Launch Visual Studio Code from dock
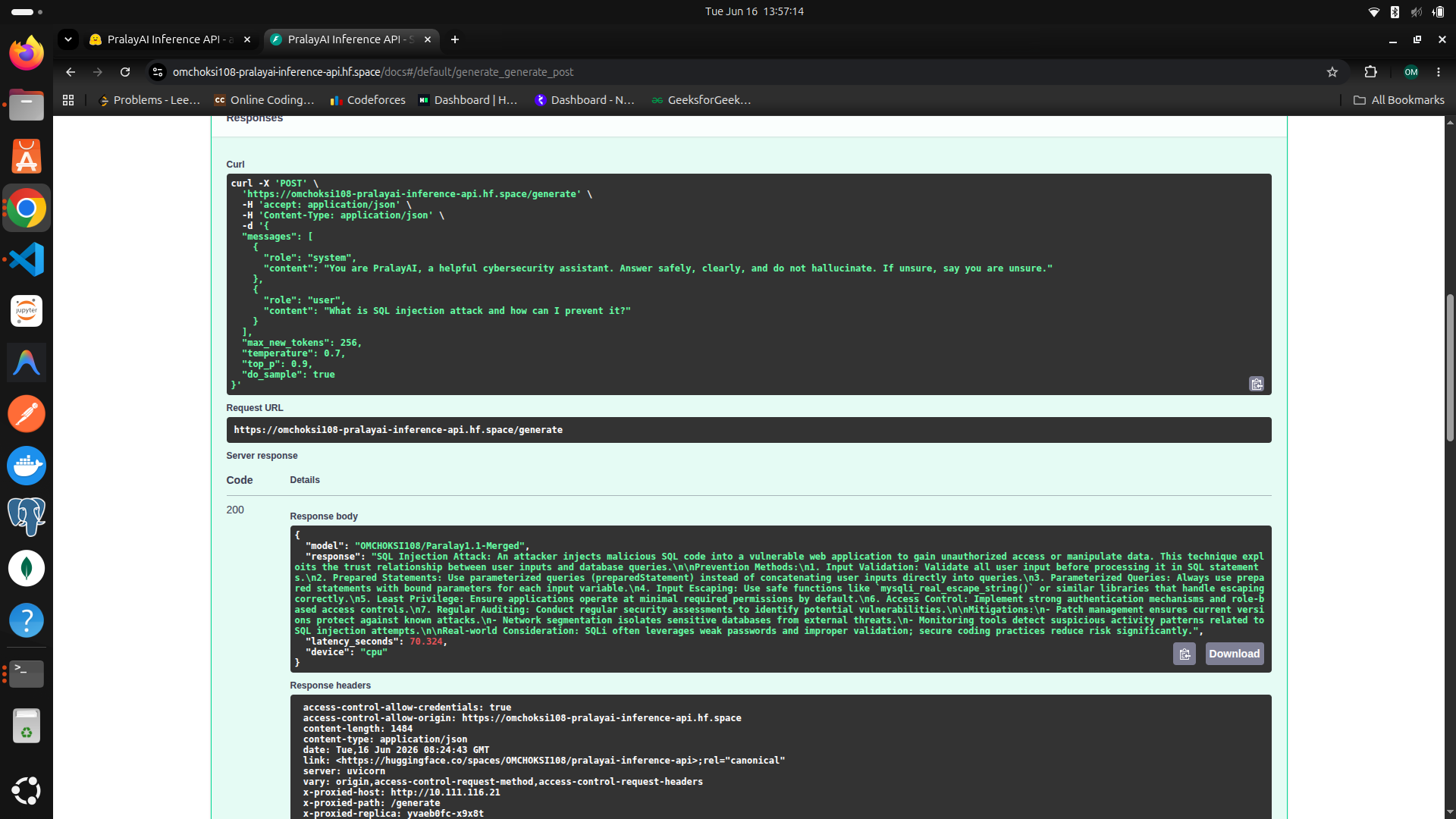Viewport: 1456px width, 819px height. (x=27, y=259)
